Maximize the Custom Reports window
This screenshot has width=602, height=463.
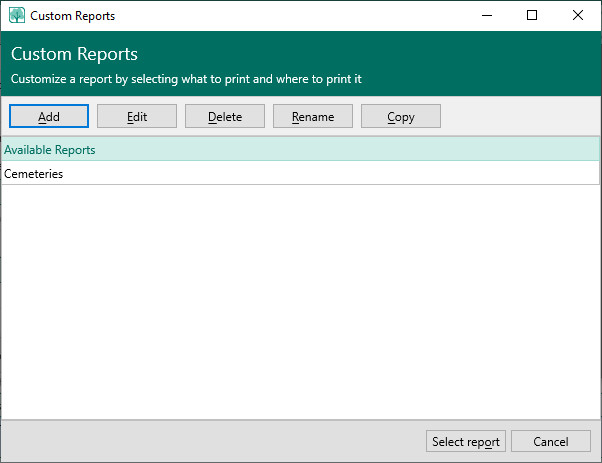point(532,16)
